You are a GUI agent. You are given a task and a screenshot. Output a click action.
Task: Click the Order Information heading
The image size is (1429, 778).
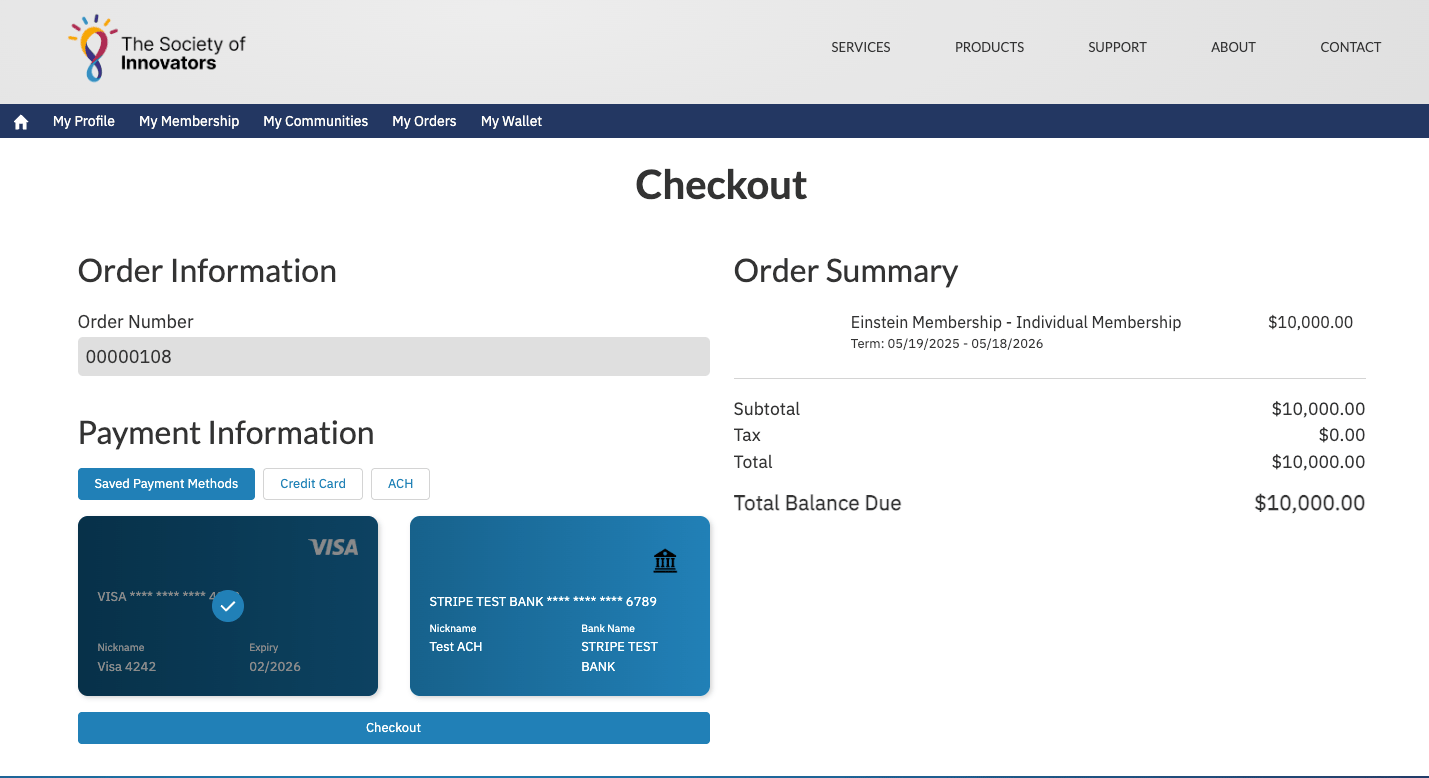[207, 271]
